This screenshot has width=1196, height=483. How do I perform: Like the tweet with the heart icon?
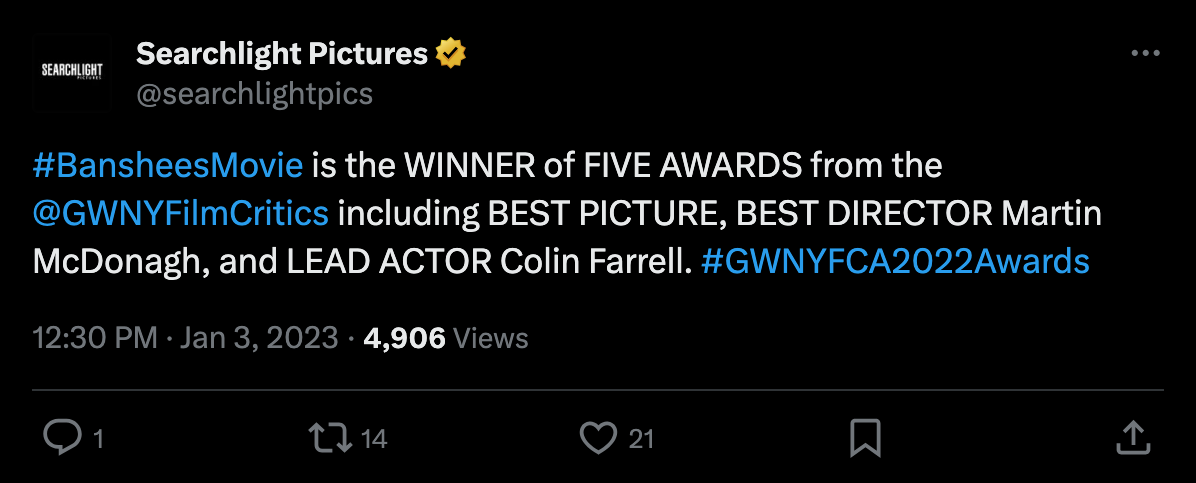(x=598, y=437)
